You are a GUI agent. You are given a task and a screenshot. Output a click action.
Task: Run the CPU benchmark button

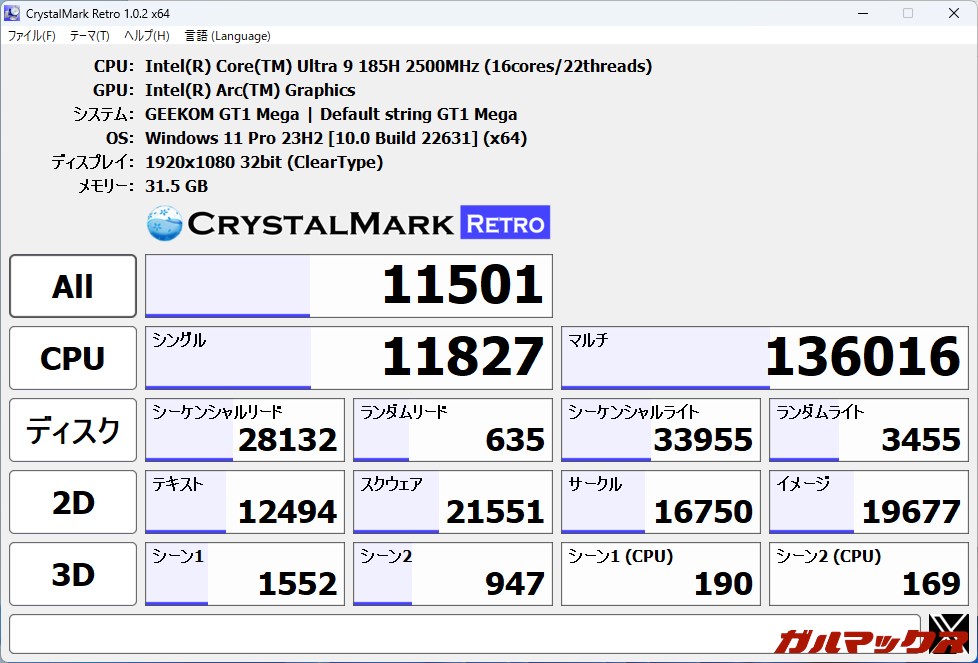(73, 358)
